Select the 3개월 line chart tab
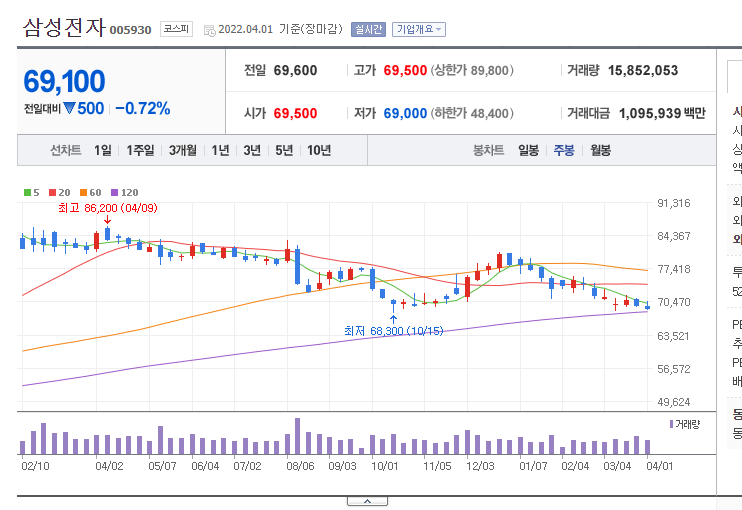Viewport: 742px width, 510px height. pyautogui.click(x=183, y=150)
